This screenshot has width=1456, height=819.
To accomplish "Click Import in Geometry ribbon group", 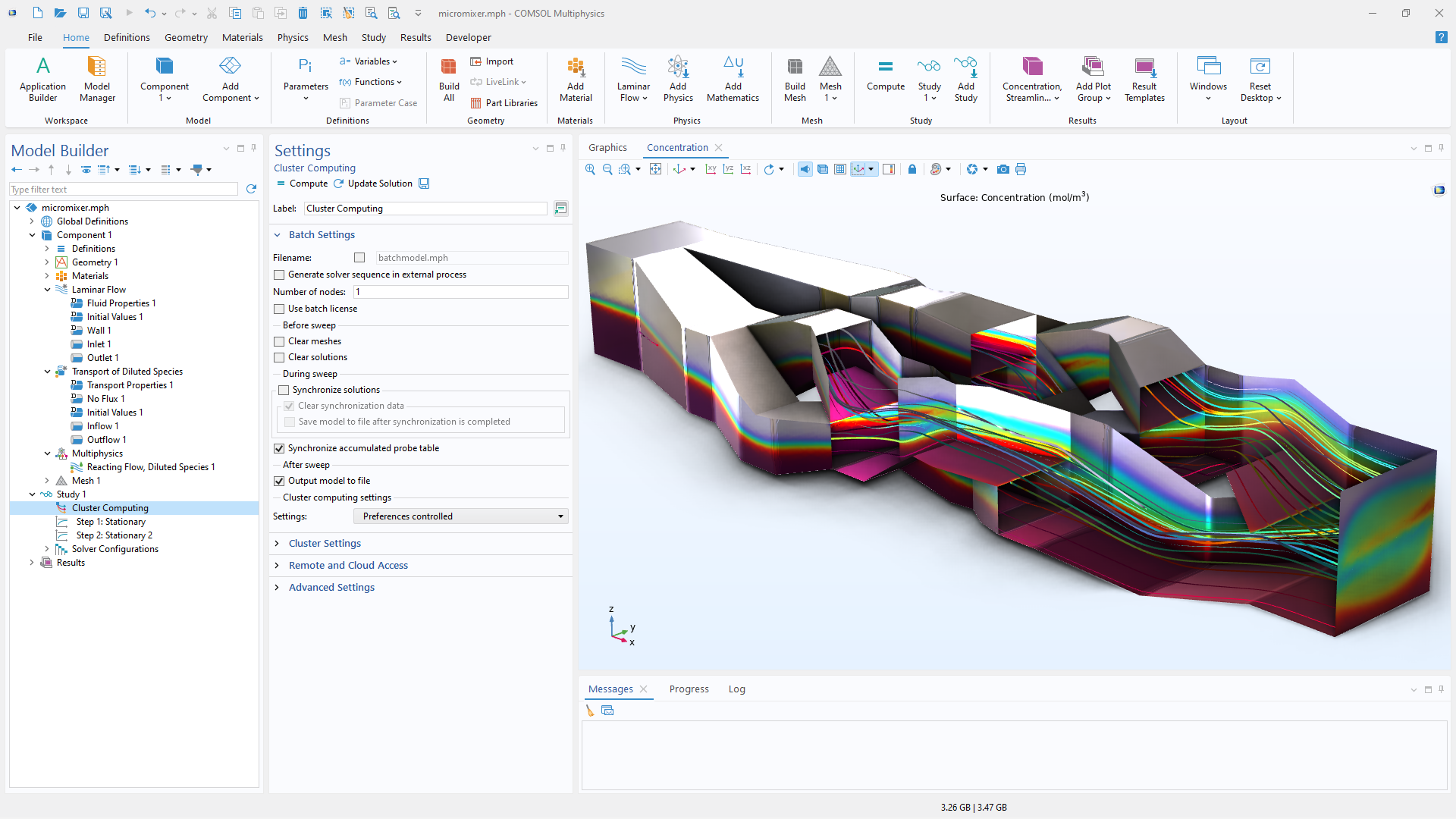I will pos(492,61).
